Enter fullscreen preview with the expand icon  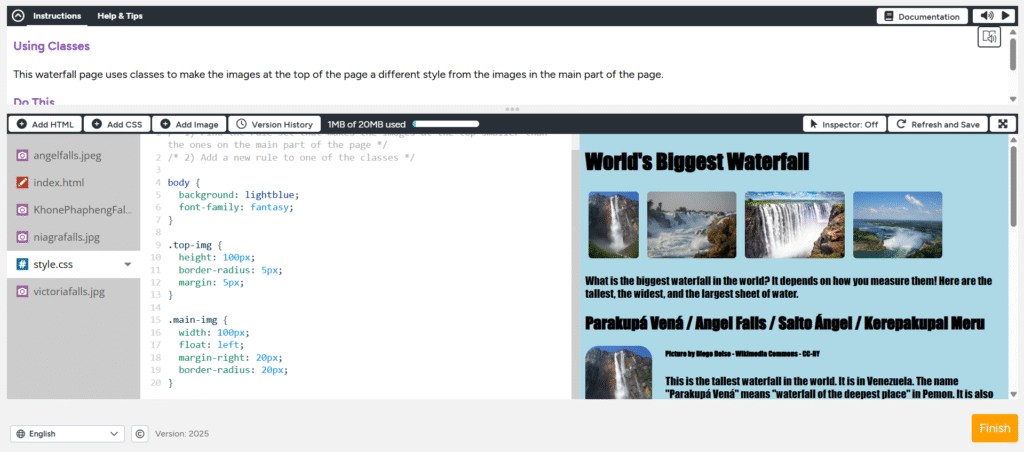pyautogui.click(x=1003, y=124)
